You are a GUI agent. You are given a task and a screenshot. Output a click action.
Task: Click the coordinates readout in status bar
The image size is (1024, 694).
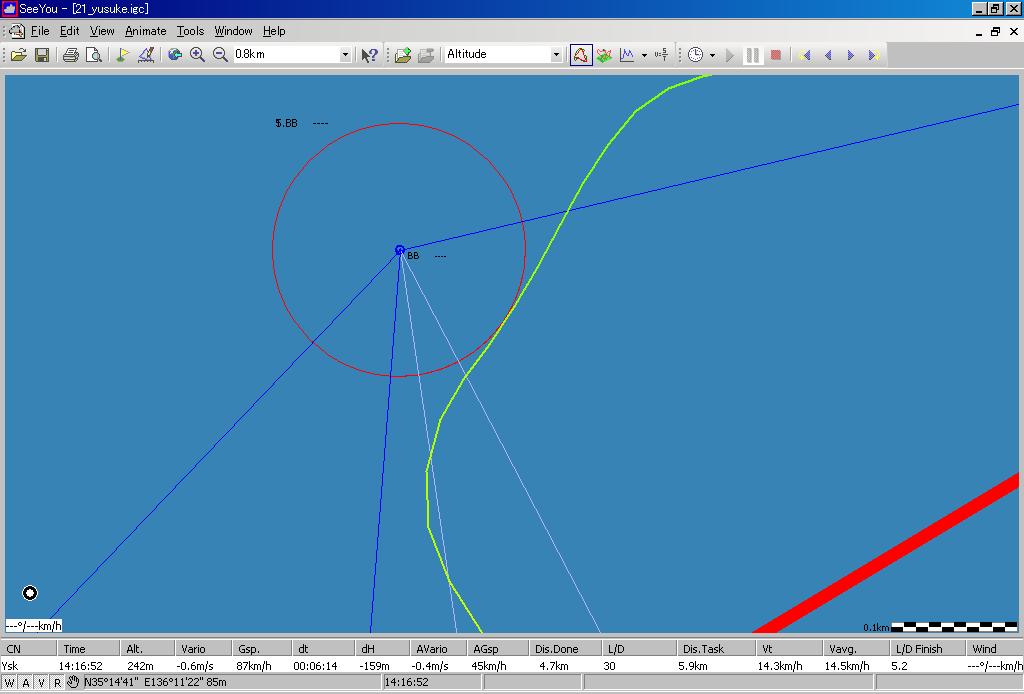click(155, 682)
